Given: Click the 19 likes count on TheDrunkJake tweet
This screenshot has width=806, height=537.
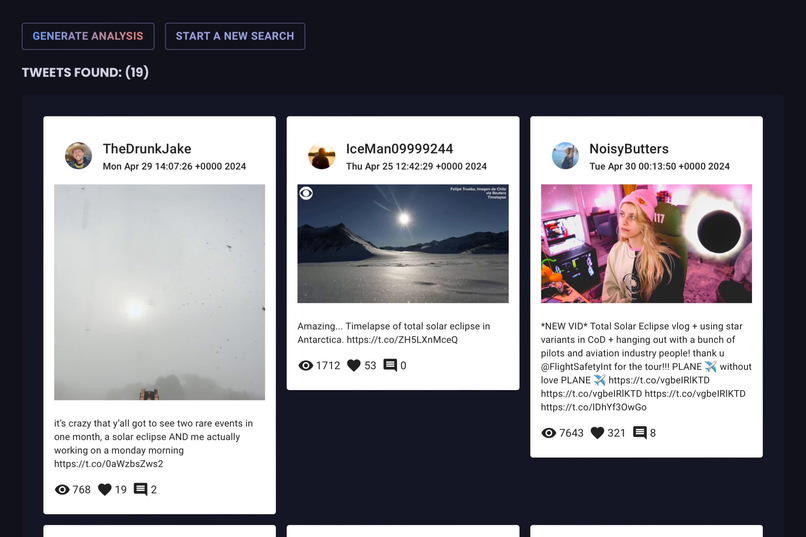Looking at the screenshot, I should tap(121, 490).
